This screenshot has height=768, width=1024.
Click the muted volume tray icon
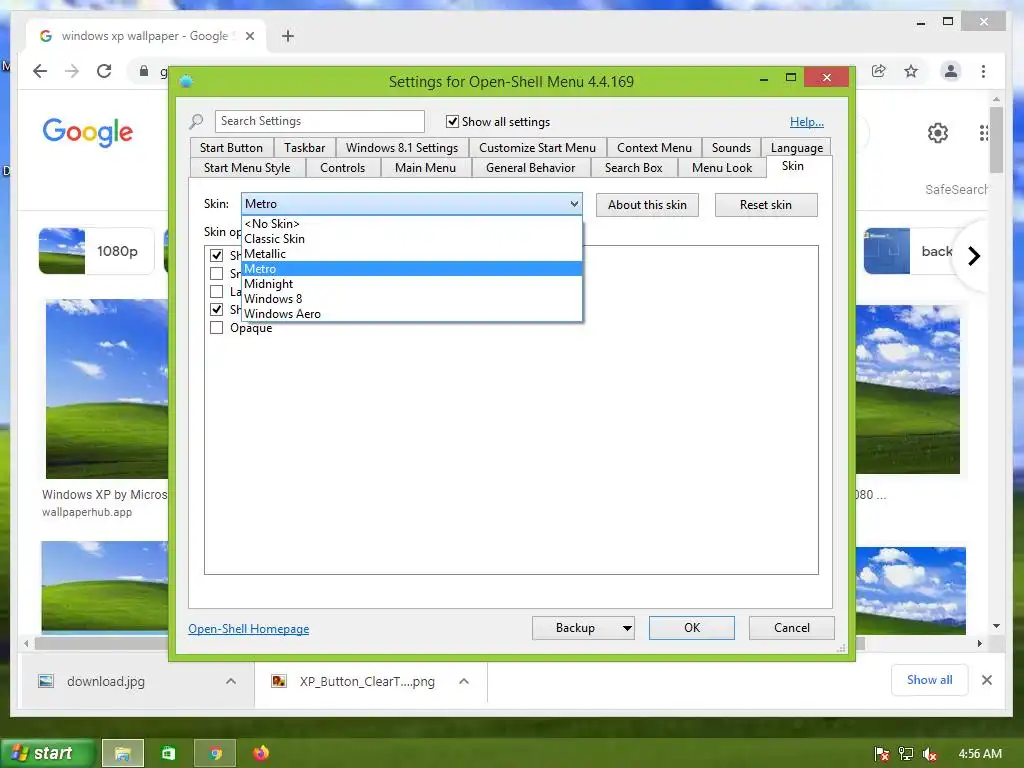click(930, 754)
